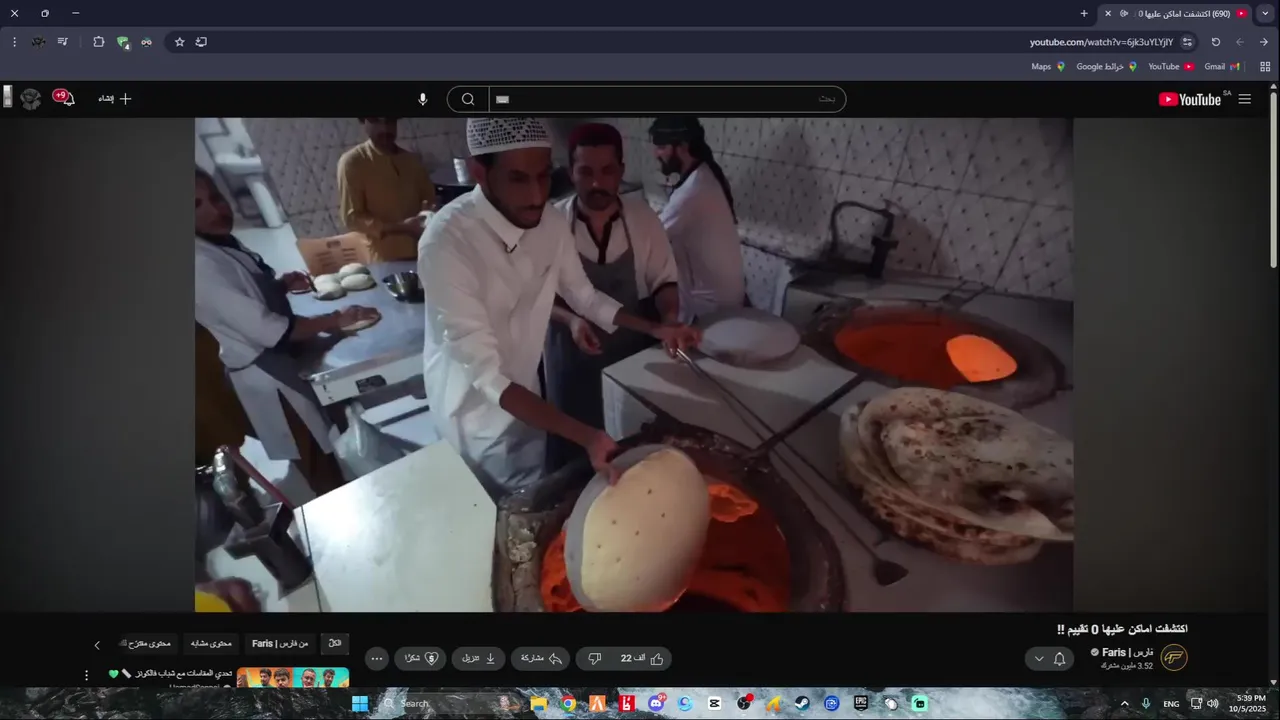The width and height of the screenshot is (1280, 720).
Task: Bookmark this page with the star icon
Action: [x=180, y=42]
